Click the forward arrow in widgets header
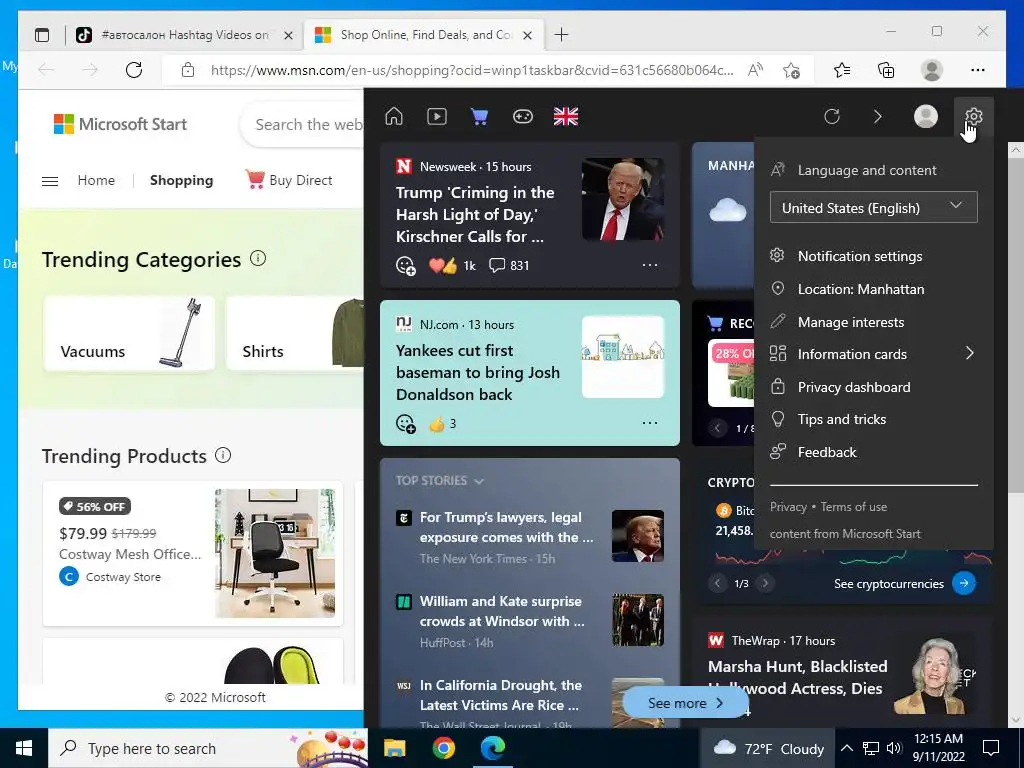Screen dimensions: 1024x768 (878, 117)
